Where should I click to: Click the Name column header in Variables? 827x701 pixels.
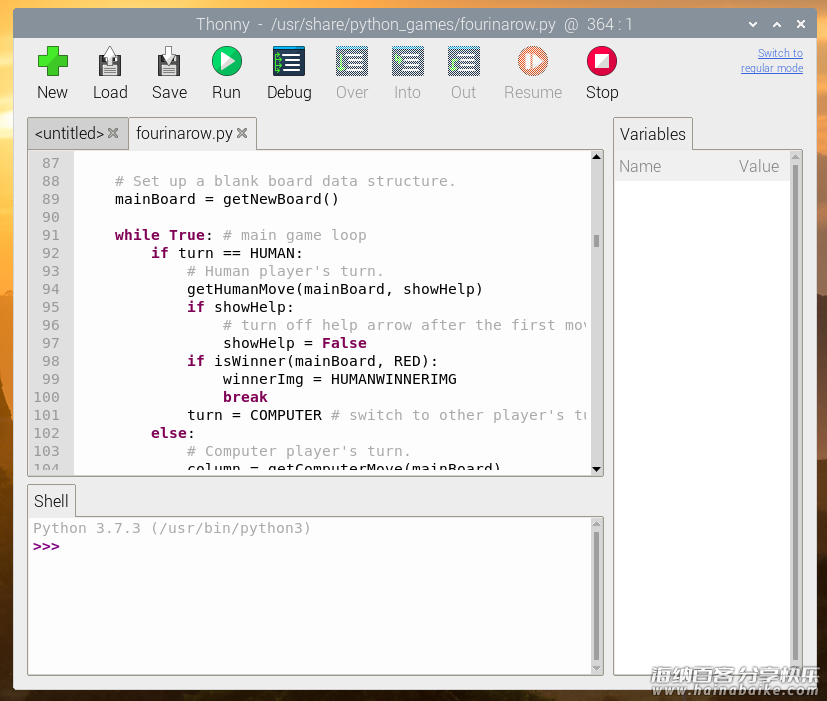(x=640, y=166)
